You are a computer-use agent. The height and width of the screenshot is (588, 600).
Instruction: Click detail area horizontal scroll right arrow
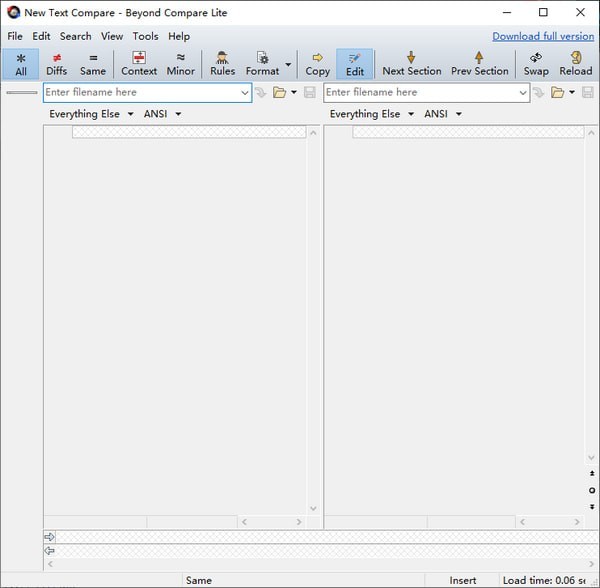tap(592, 564)
